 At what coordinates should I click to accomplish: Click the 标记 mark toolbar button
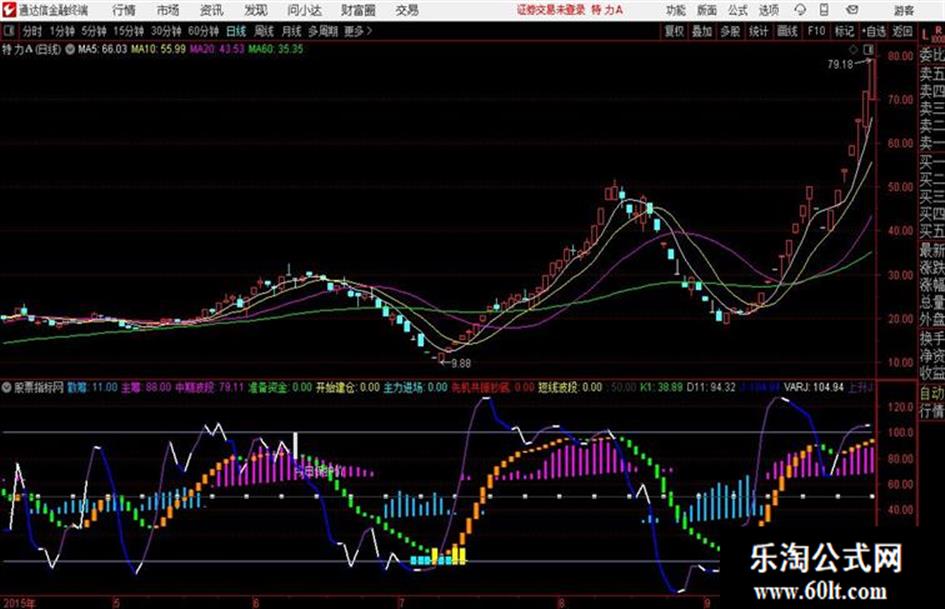844,31
